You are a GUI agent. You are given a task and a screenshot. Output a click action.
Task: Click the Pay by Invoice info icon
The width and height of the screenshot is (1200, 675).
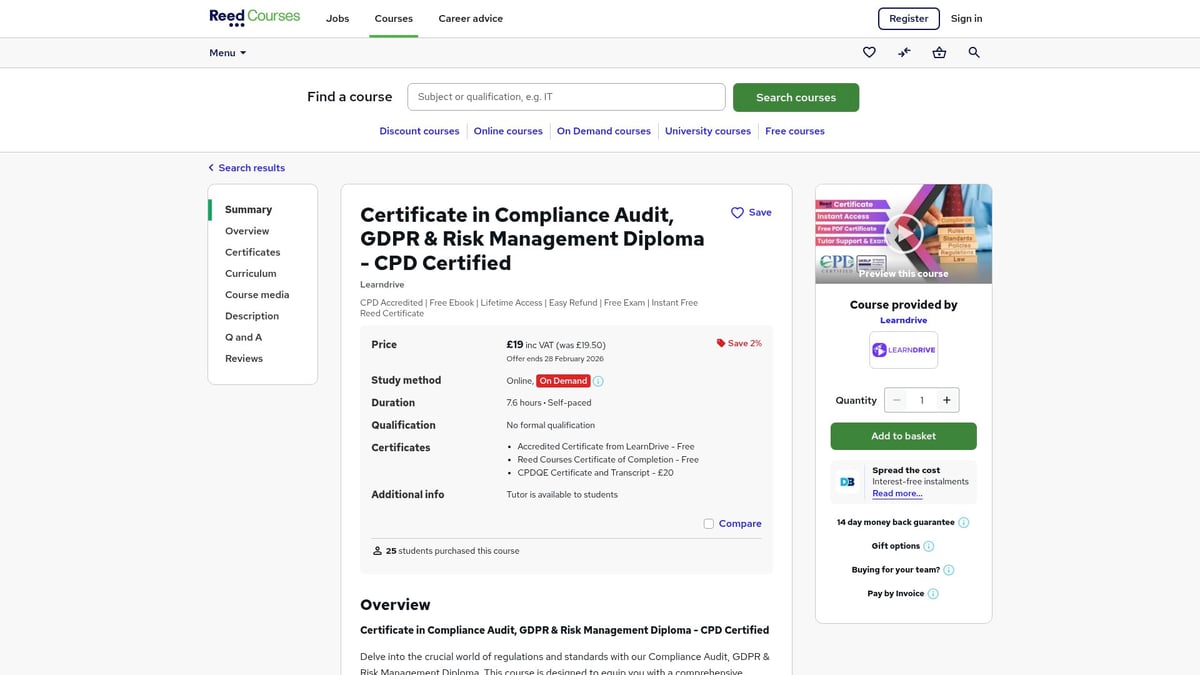932,593
